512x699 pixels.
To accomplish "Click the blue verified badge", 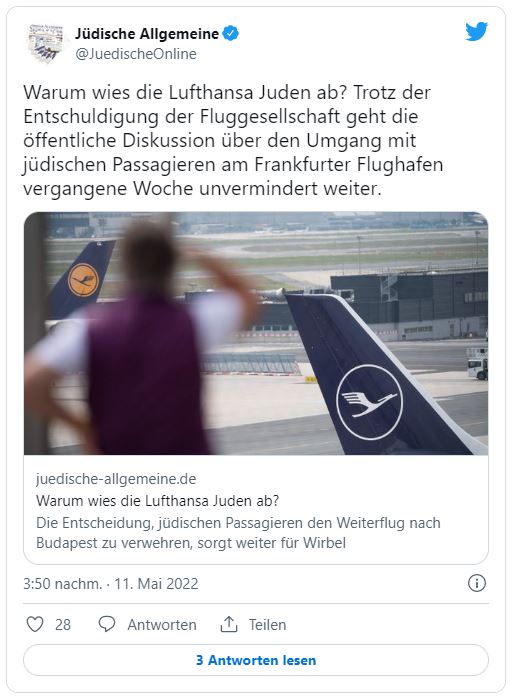I will 231,33.
